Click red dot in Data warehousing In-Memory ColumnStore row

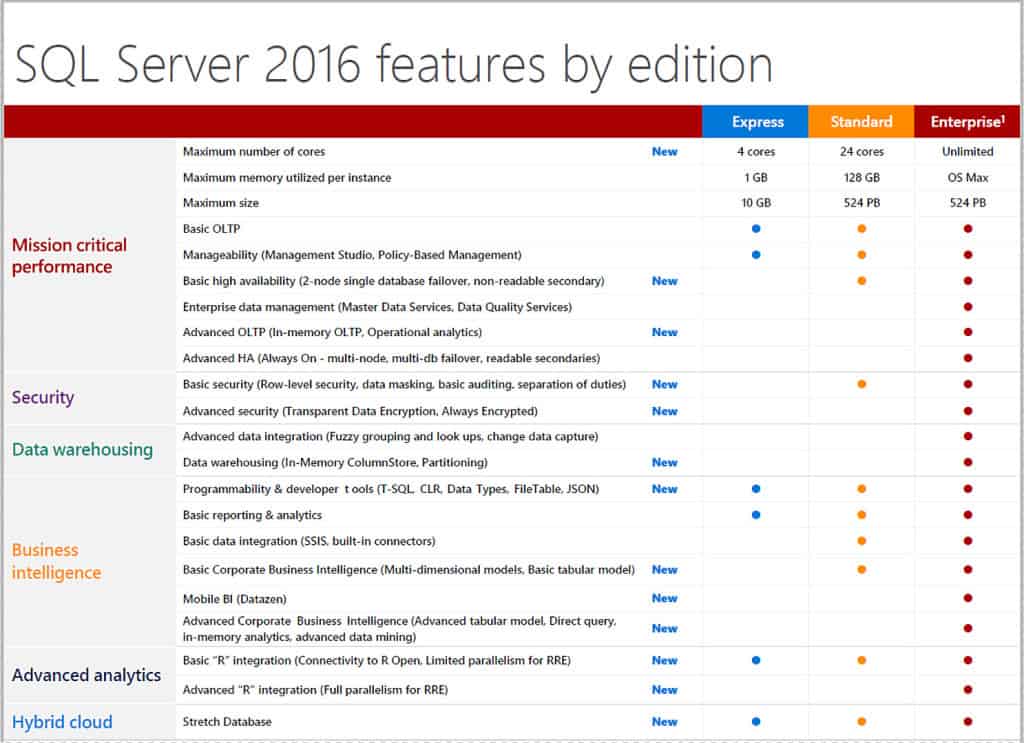pyautogui.click(x=967, y=462)
